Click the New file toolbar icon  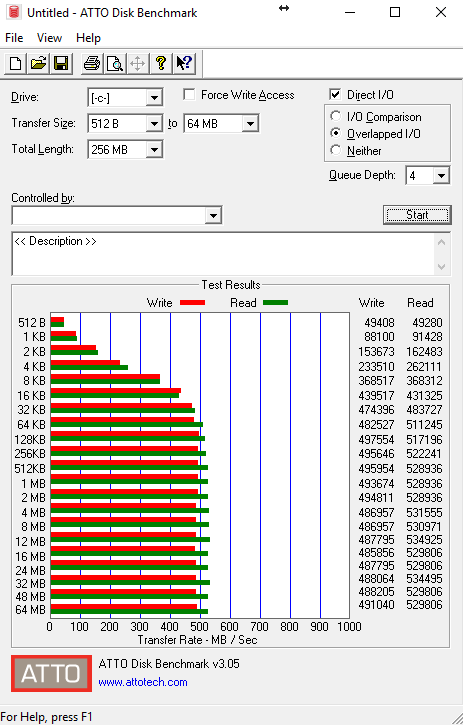coord(15,63)
